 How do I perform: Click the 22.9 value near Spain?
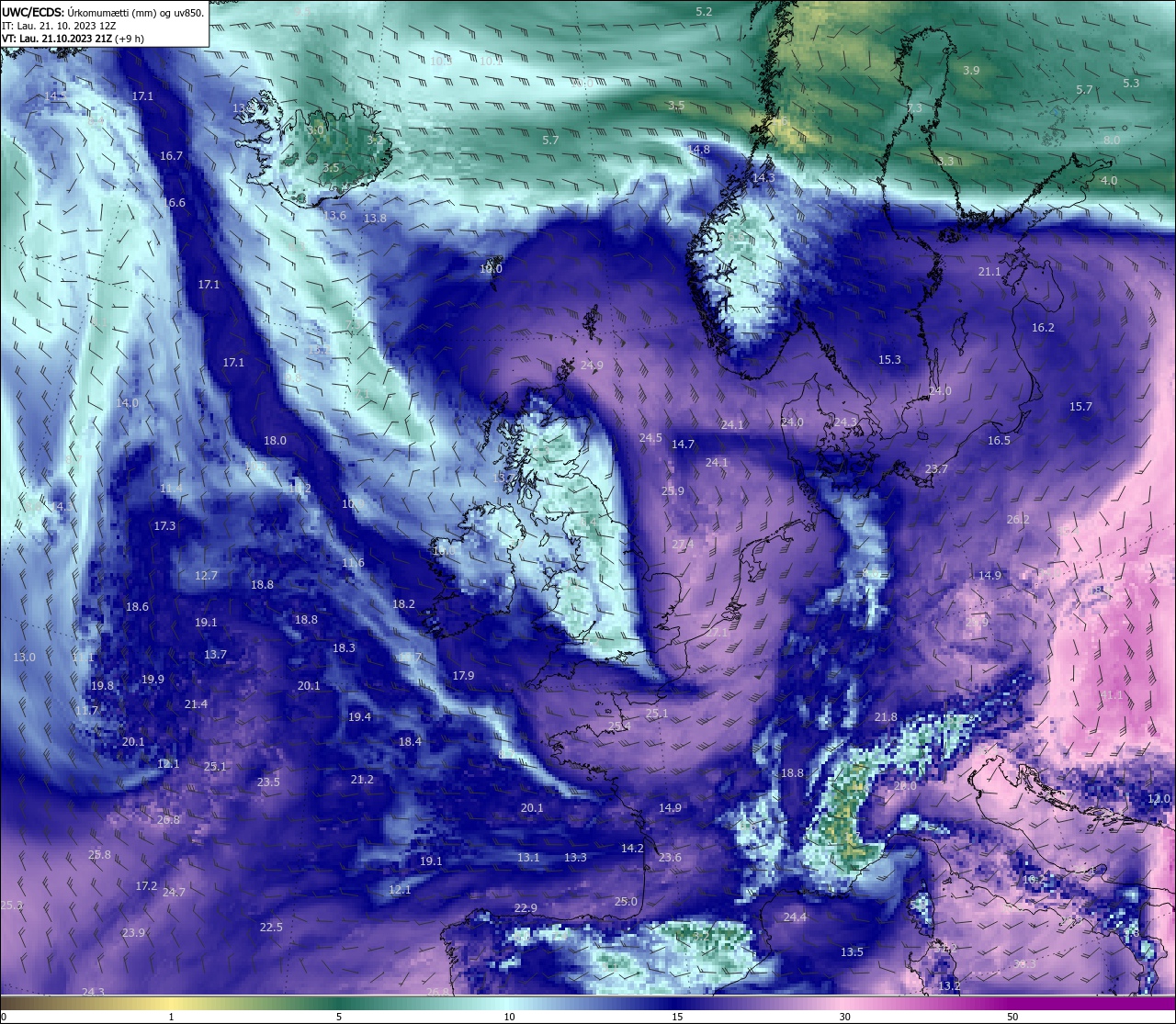tap(526, 908)
